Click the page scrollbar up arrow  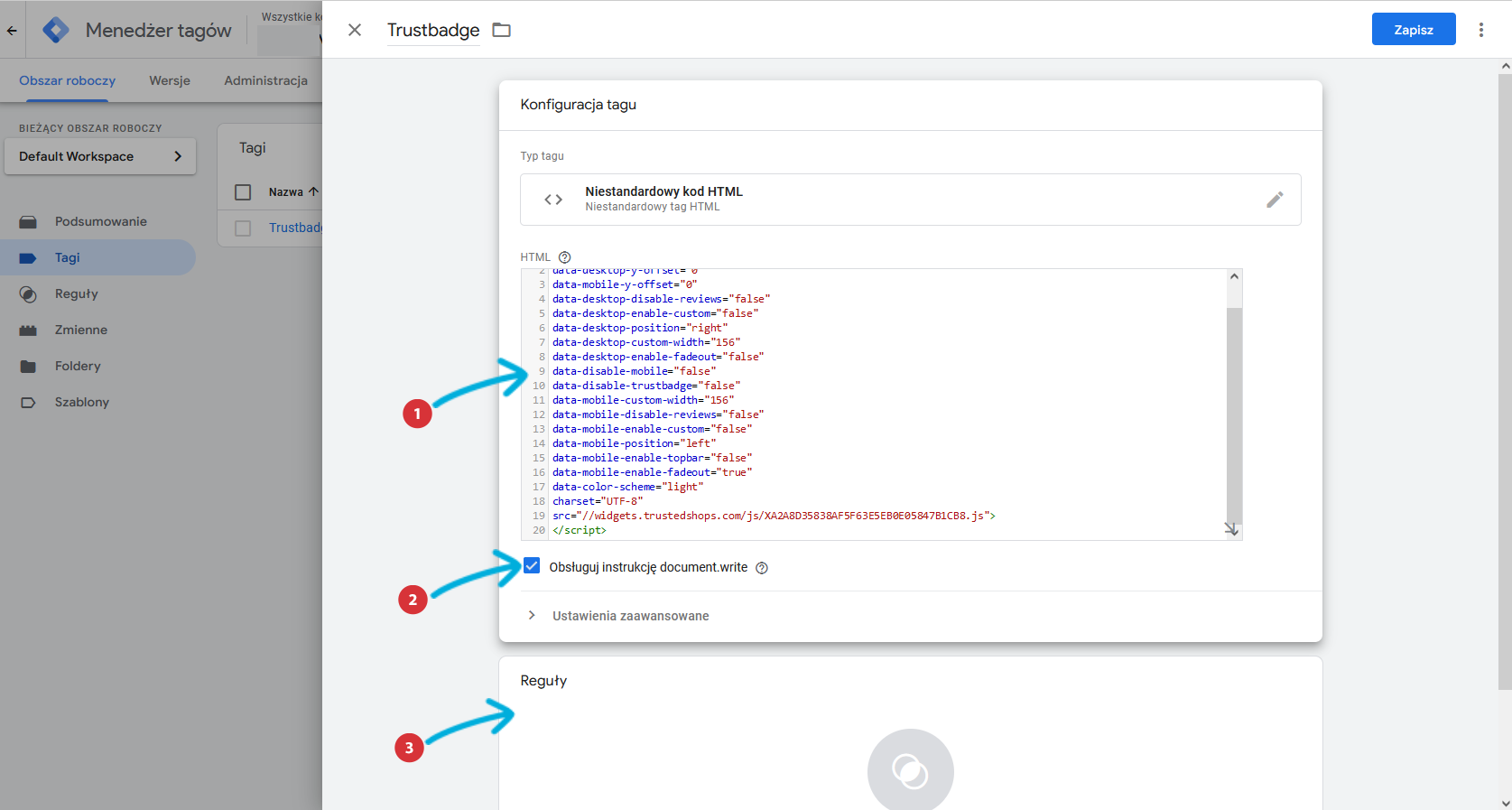point(1505,66)
